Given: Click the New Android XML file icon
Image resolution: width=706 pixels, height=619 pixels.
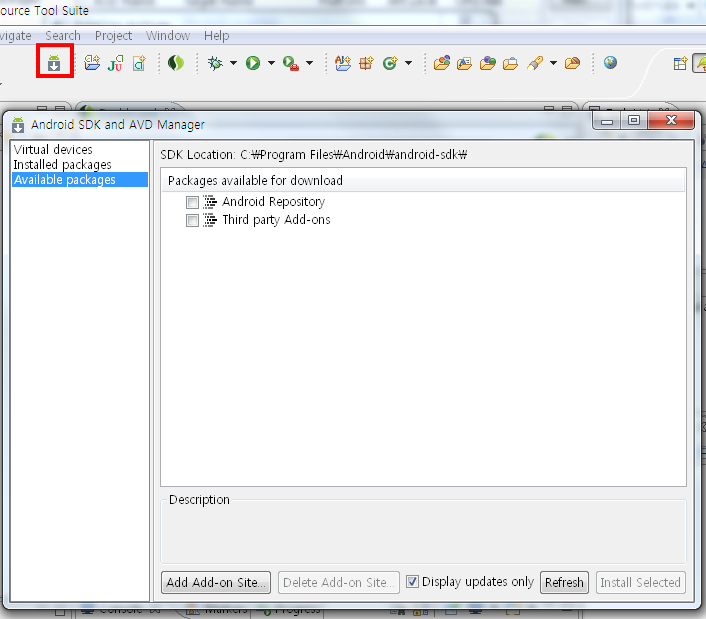Looking at the screenshot, I should 140,63.
